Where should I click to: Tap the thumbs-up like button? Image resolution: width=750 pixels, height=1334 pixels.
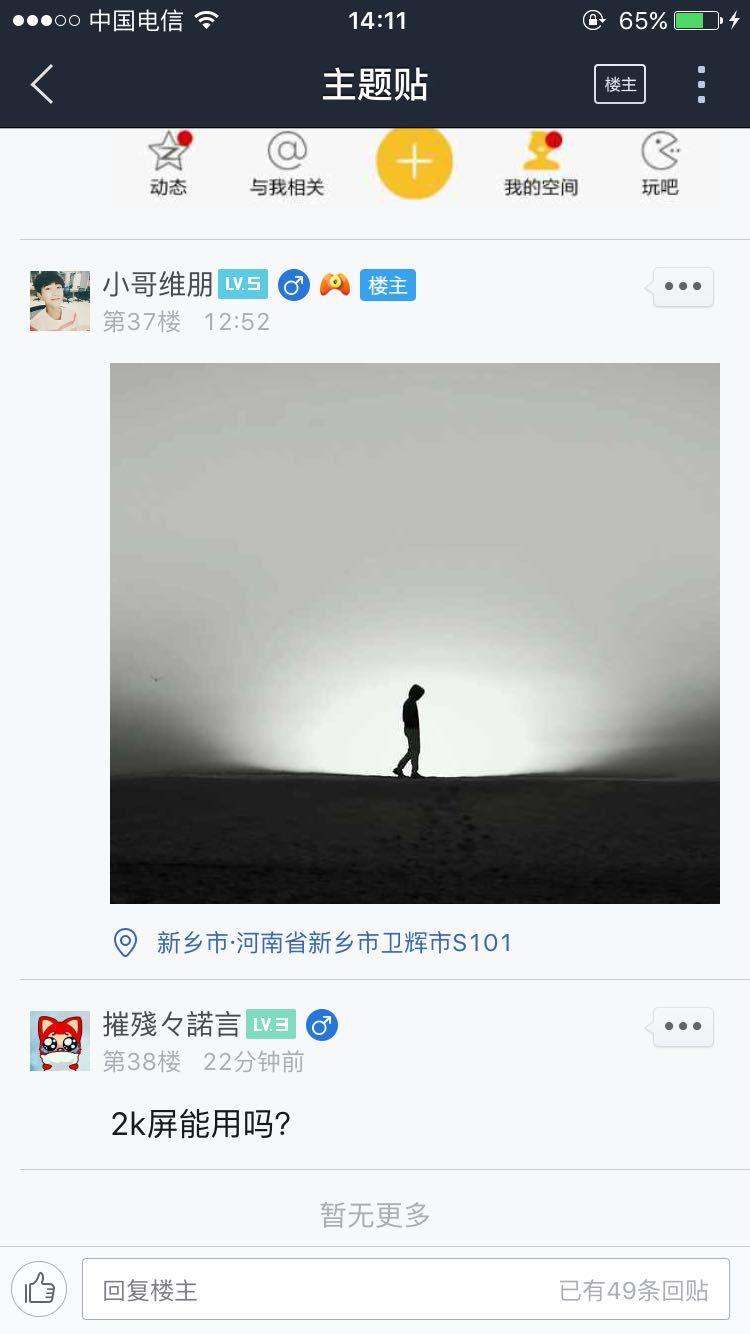click(39, 1289)
